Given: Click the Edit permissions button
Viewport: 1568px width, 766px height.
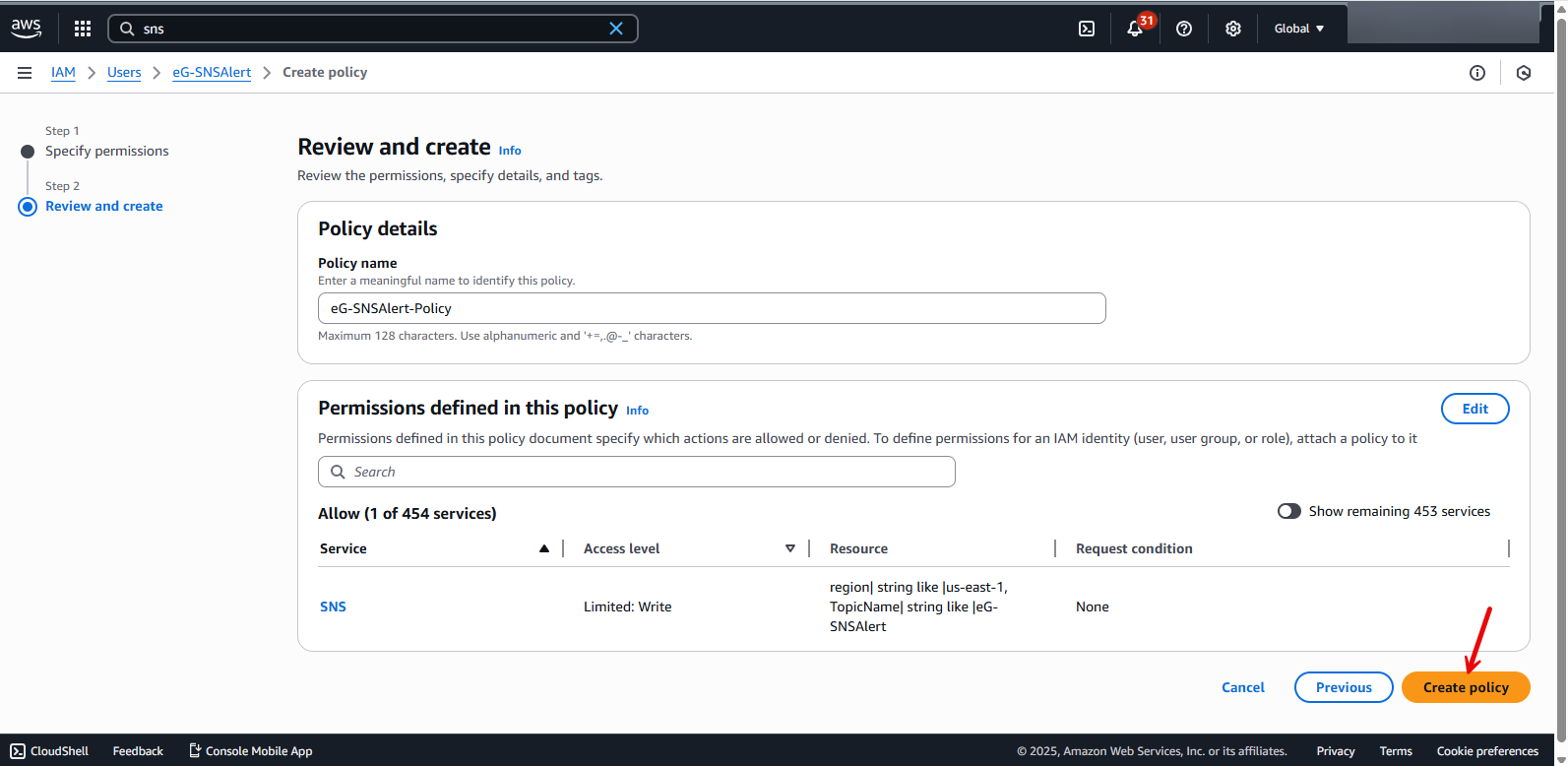Looking at the screenshot, I should pyautogui.click(x=1474, y=409).
